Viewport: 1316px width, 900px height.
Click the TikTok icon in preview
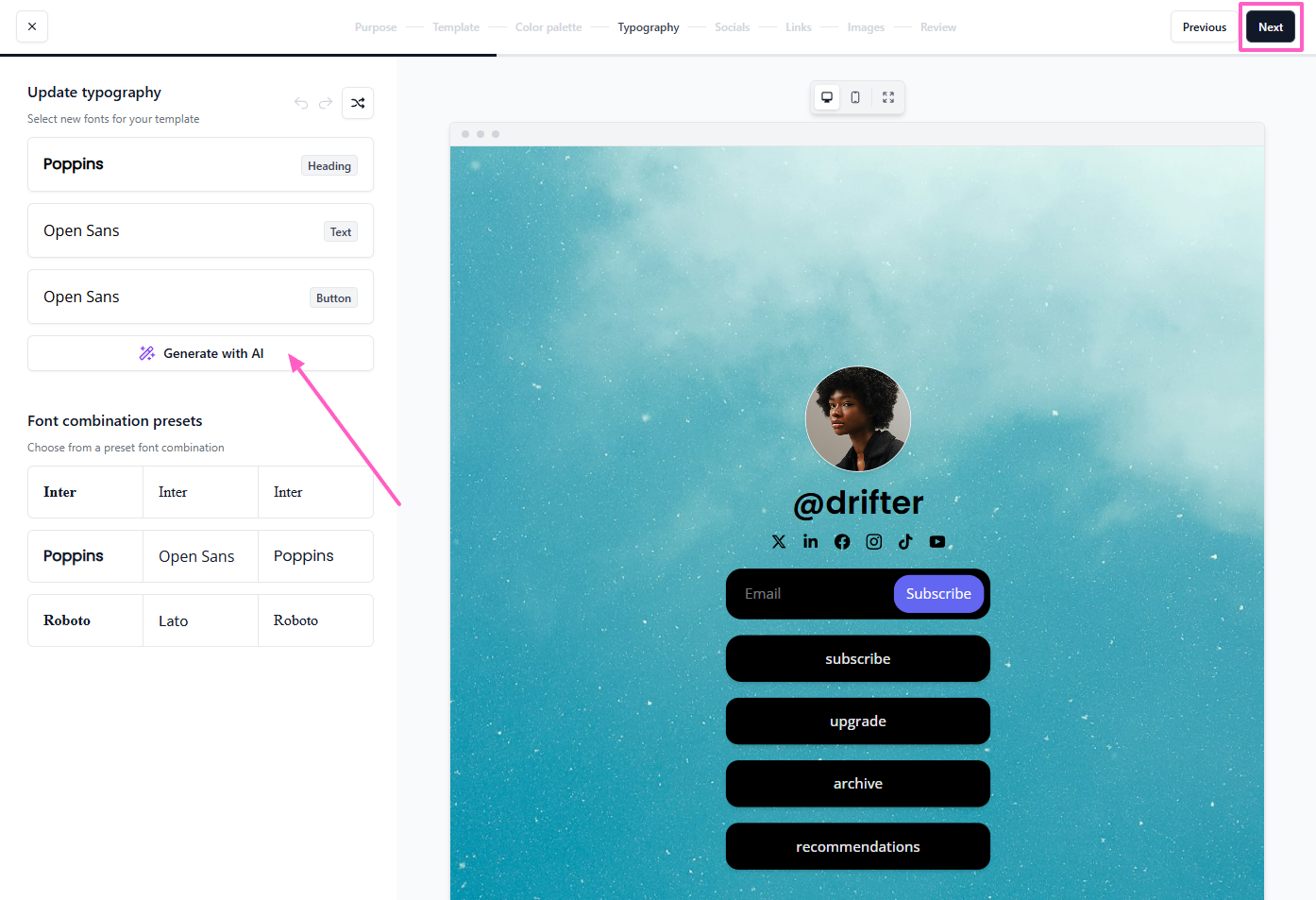[905, 541]
